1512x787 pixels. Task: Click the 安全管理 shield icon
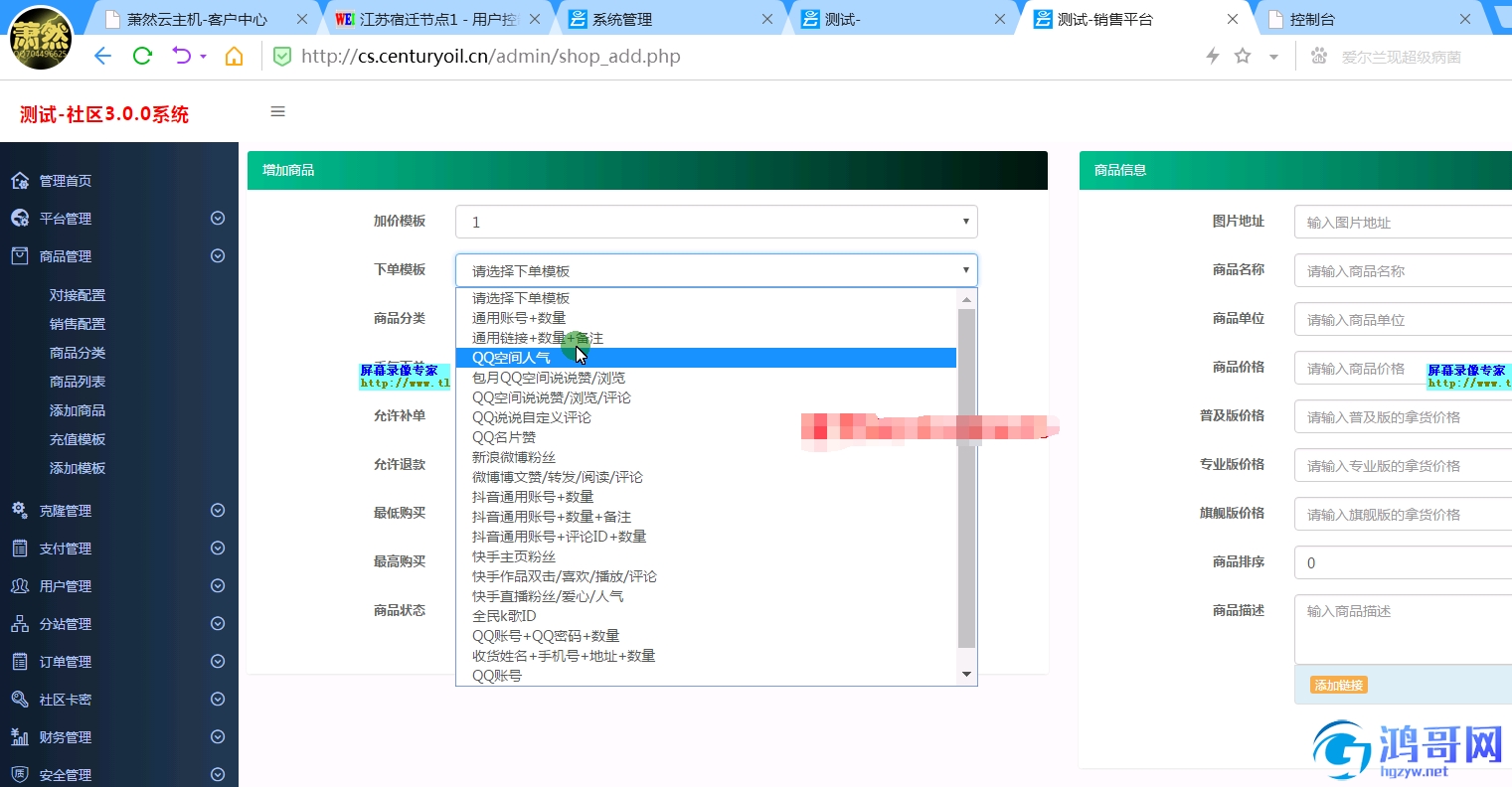(20, 775)
